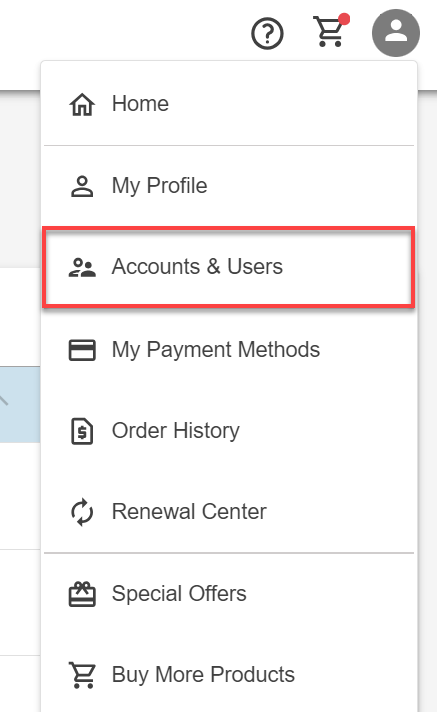Viewport: 437px width, 712px height.
Task: Choose Special Offers from menu
Action: coord(229,594)
